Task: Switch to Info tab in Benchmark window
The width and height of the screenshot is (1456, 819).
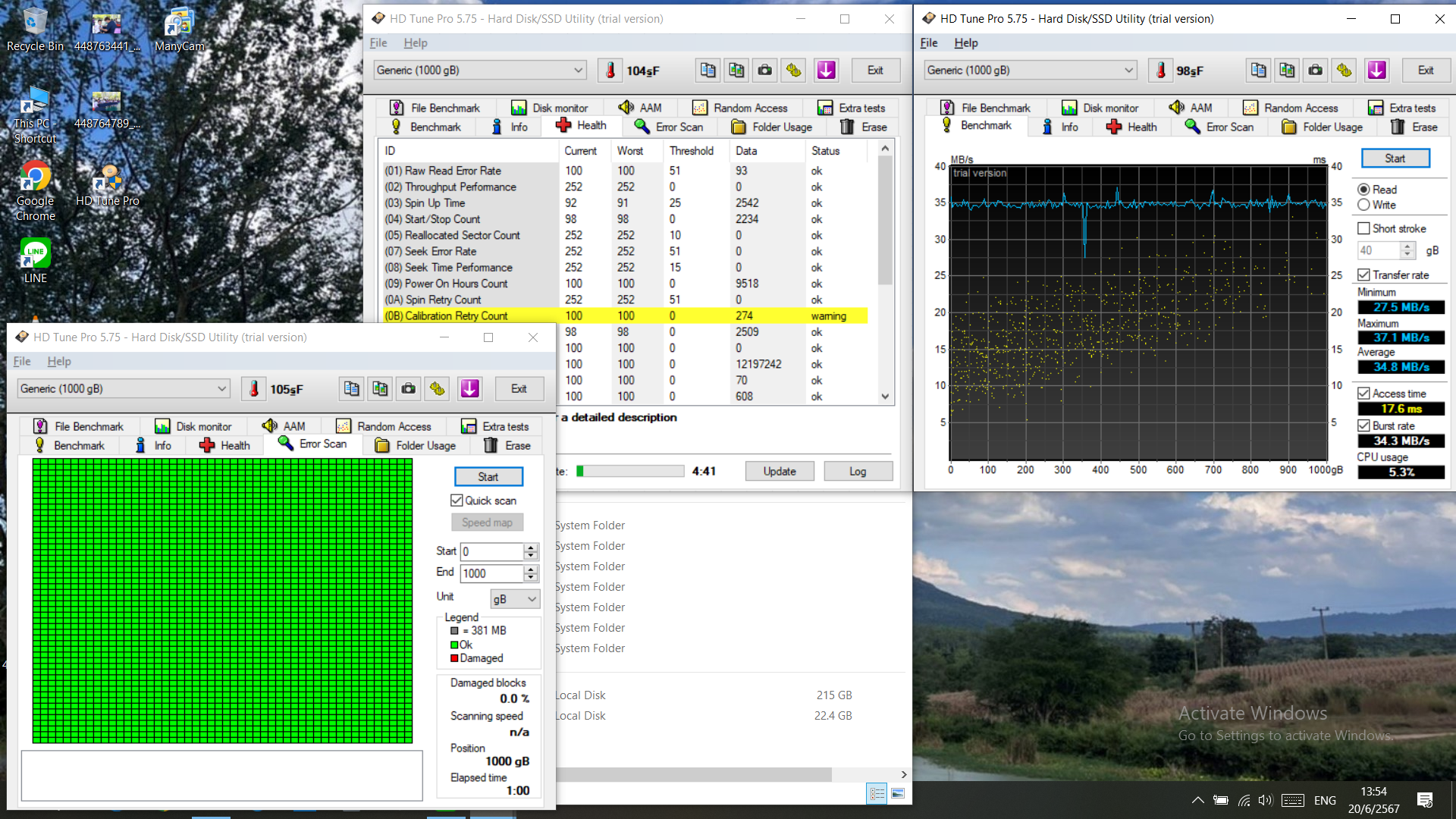Action: (x=1060, y=127)
